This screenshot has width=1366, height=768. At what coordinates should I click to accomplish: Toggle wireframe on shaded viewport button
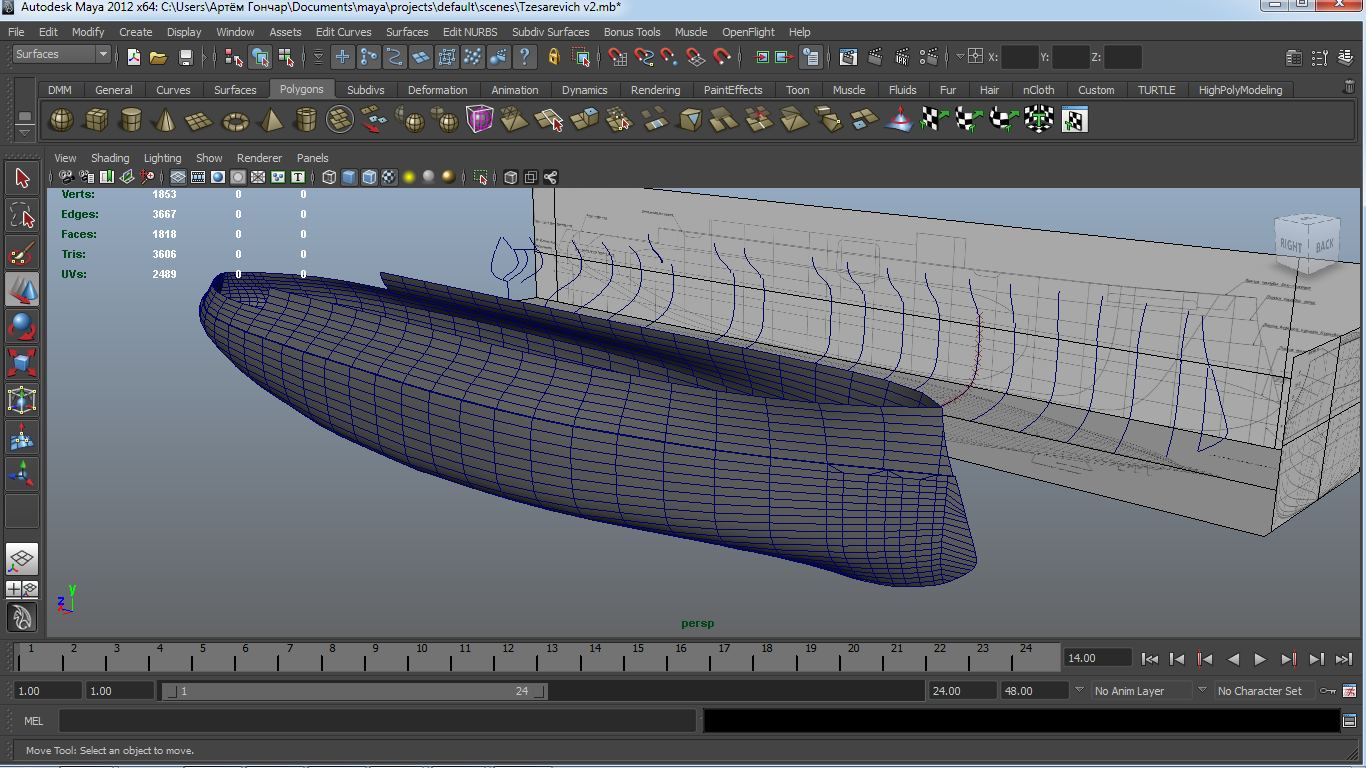(x=369, y=177)
